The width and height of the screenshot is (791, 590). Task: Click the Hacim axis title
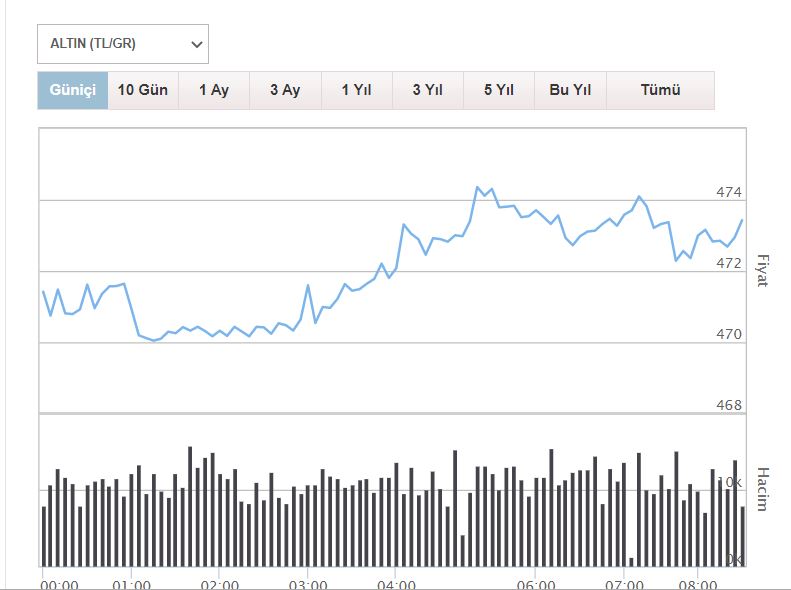pyautogui.click(x=761, y=489)
